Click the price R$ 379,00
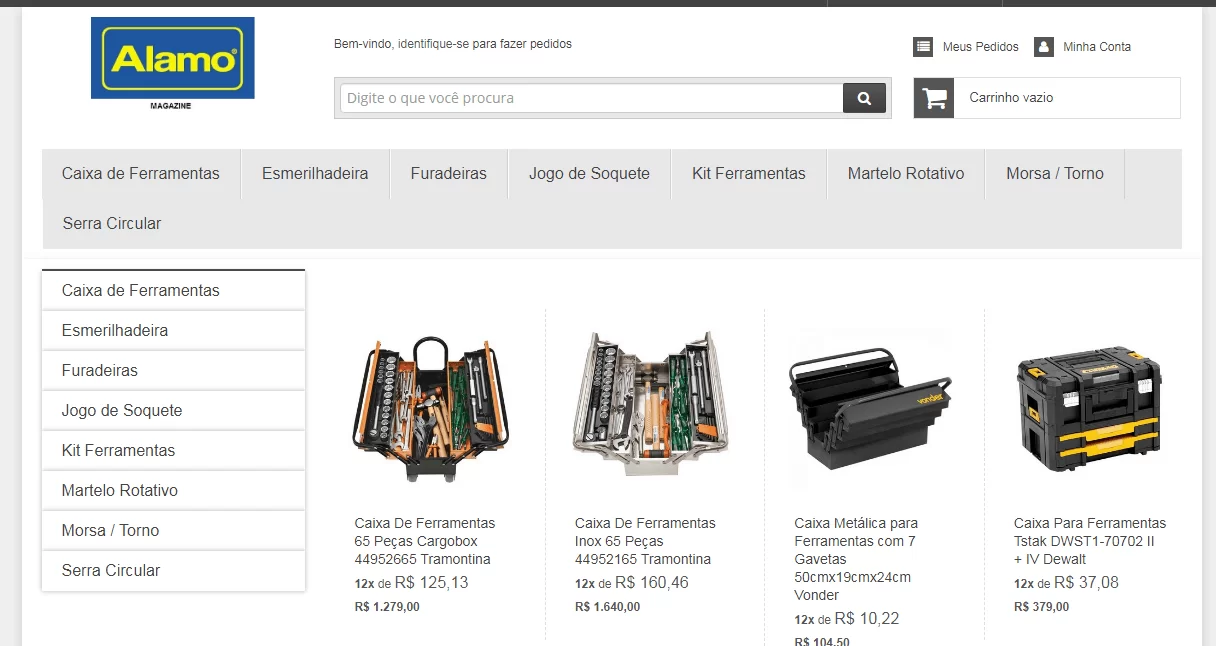The width and height of the screenshot is (1216, 646). tap(1041, 607)
